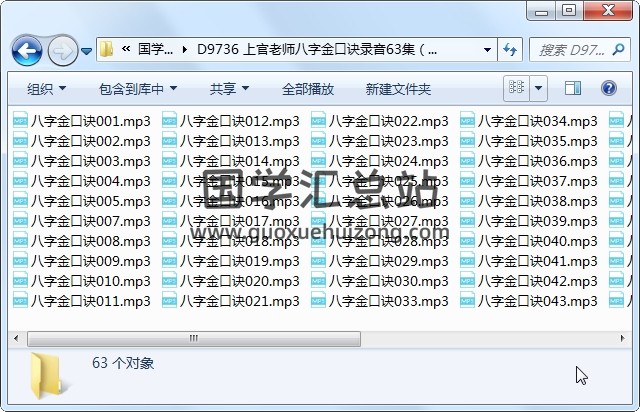Image resolution: width=640 pixels, height=412 pixels.
Task: Select the file name 八字金口诀038.mp3
Action: pyautogui.click(x=538, y=201)
